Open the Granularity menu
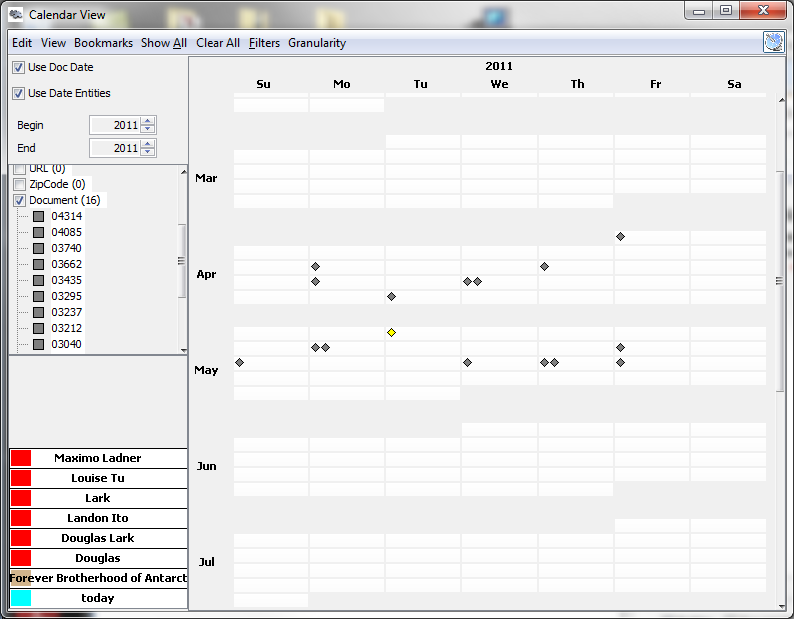The image size is (796, 621). pyautogui.click(x=317, y=43)
